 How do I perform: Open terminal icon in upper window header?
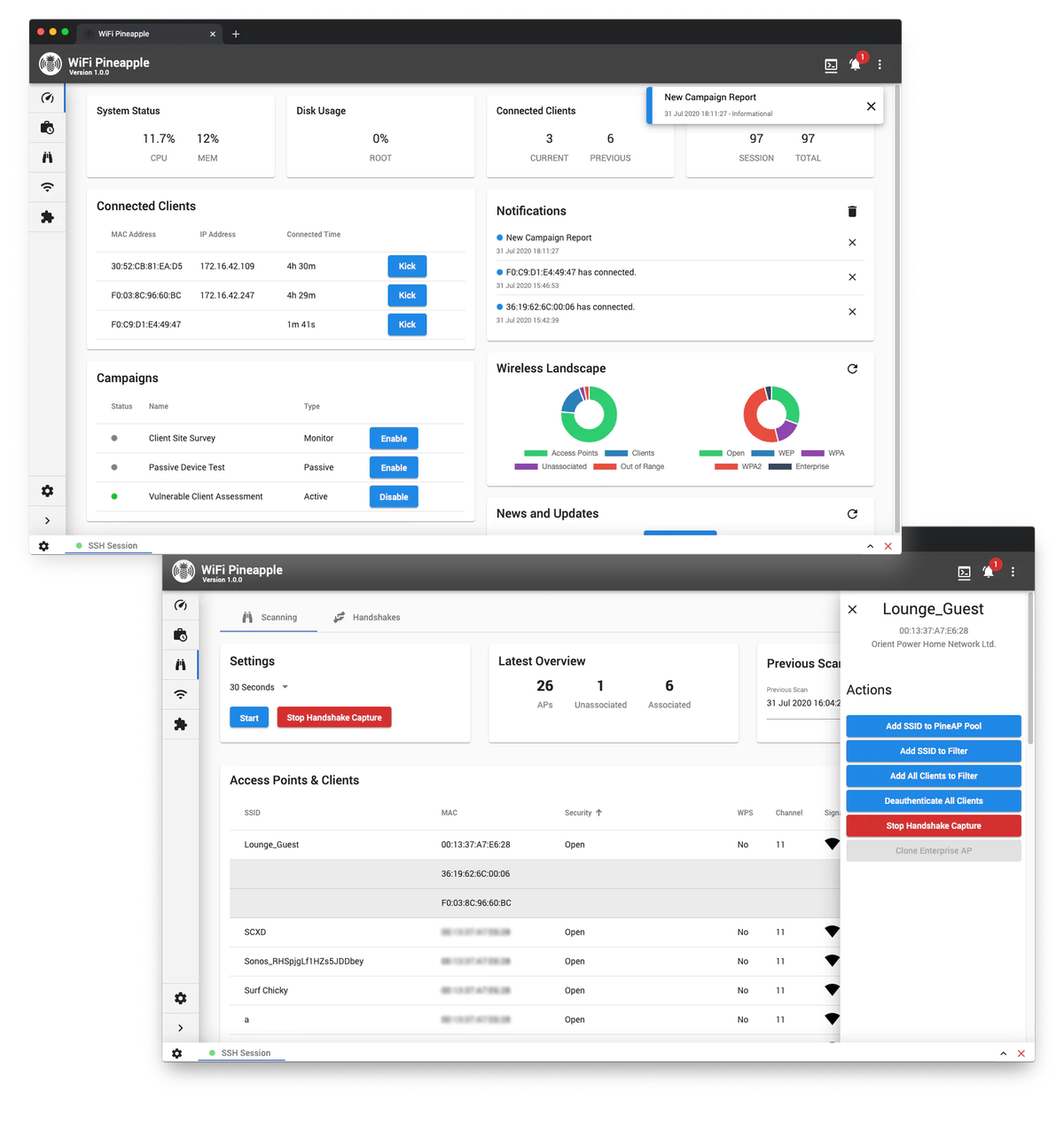pyautogui.click(x=831, y=65)
